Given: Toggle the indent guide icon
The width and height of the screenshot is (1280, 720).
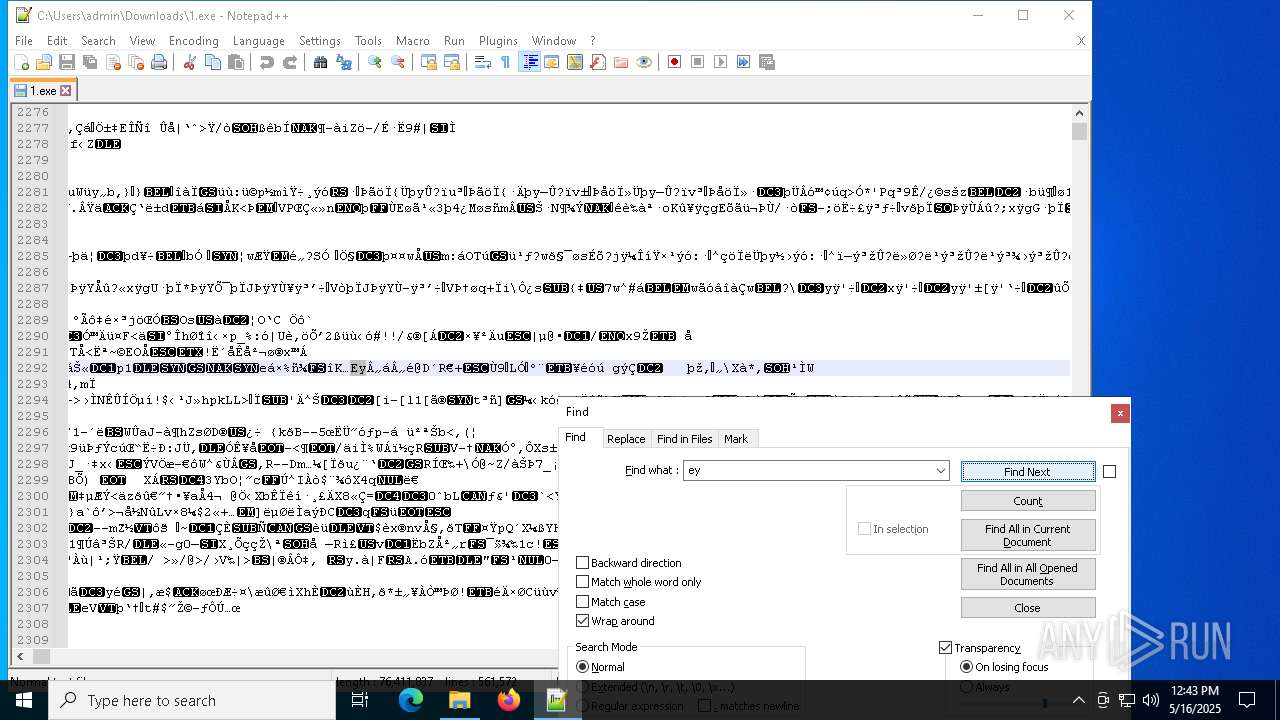Looking at the screenshot, I should (x=529, y=62).
